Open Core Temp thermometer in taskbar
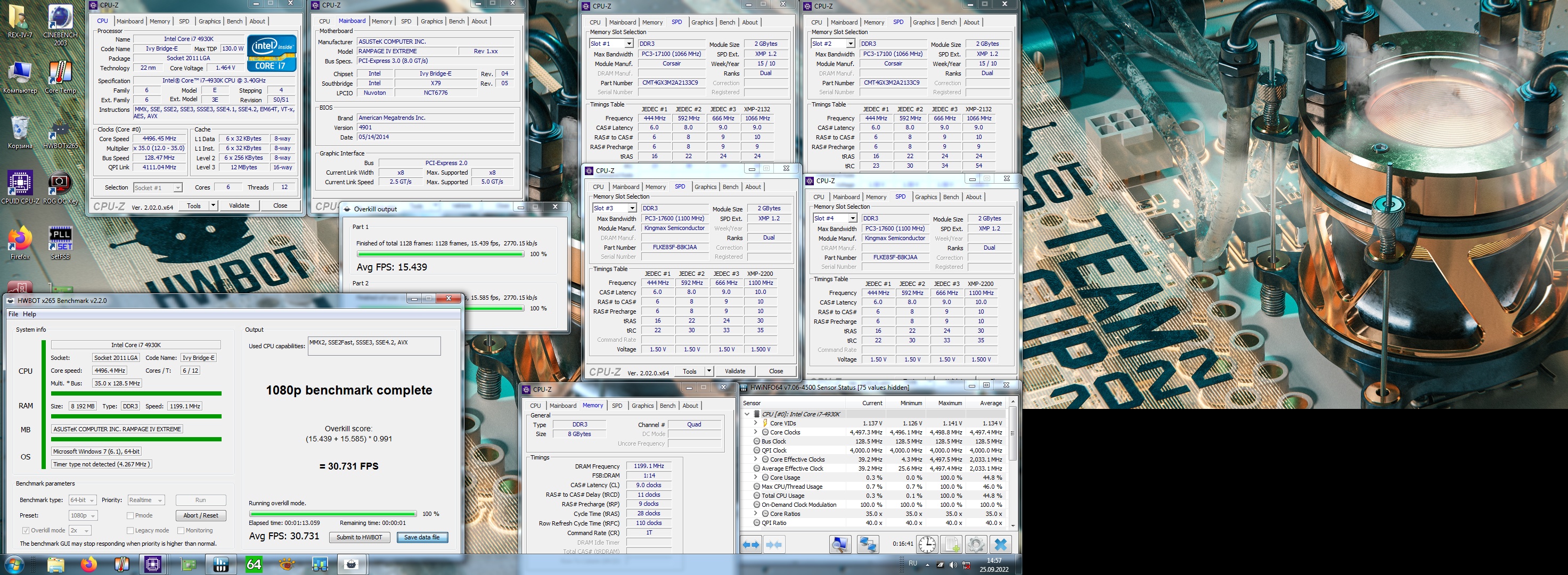This screenshot has width=1568, height=575. (121, 565)
